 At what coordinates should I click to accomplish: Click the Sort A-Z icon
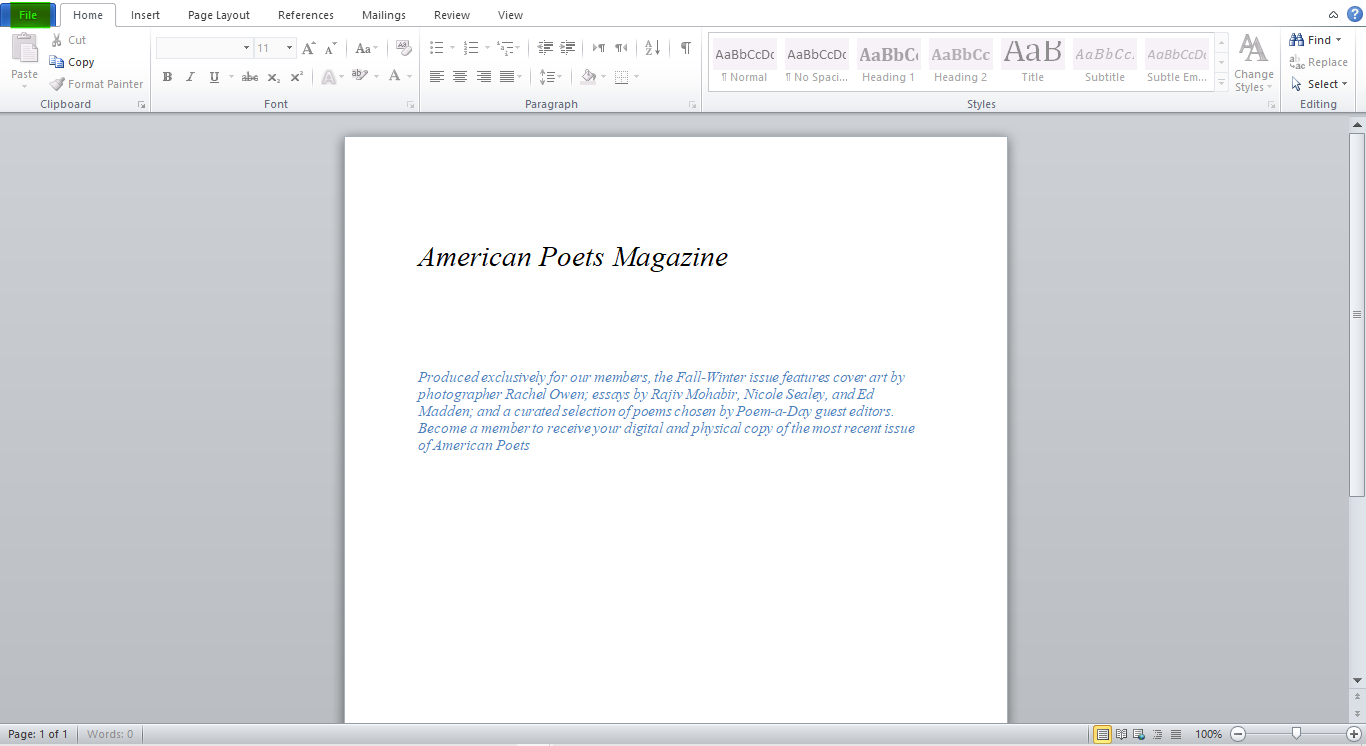pos(653,48)
